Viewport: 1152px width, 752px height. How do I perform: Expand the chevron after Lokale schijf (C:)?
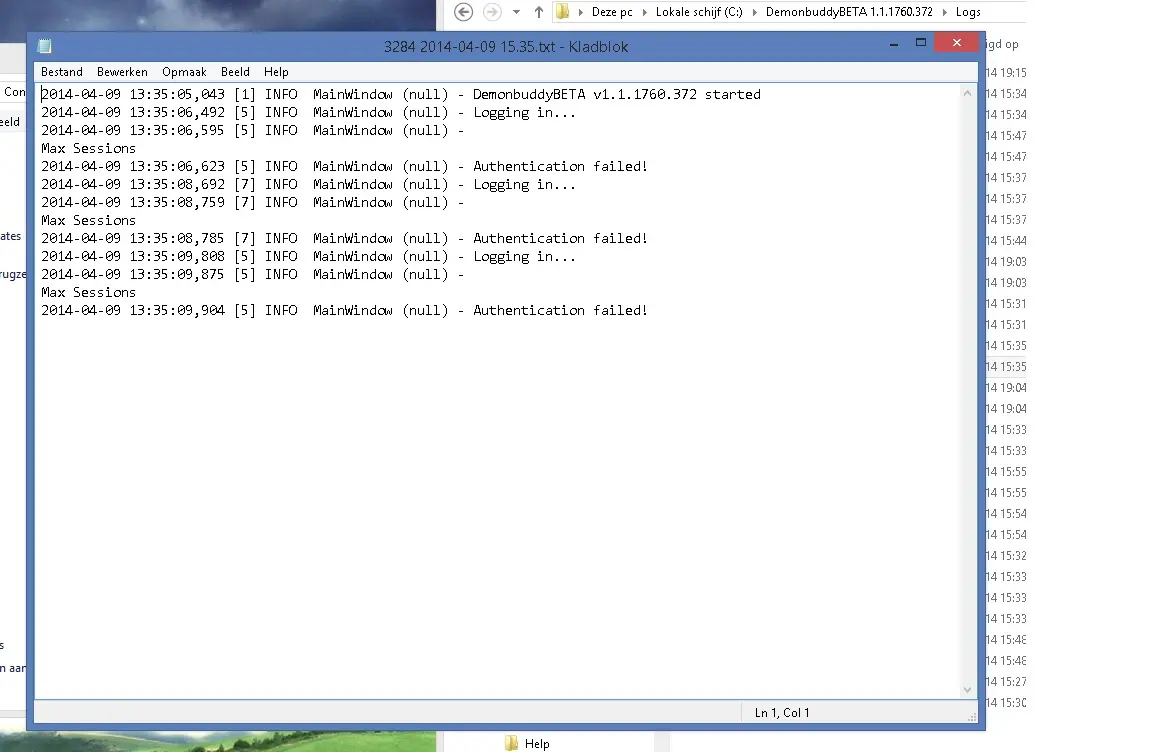pyautogui.click(x=756, y=12)
